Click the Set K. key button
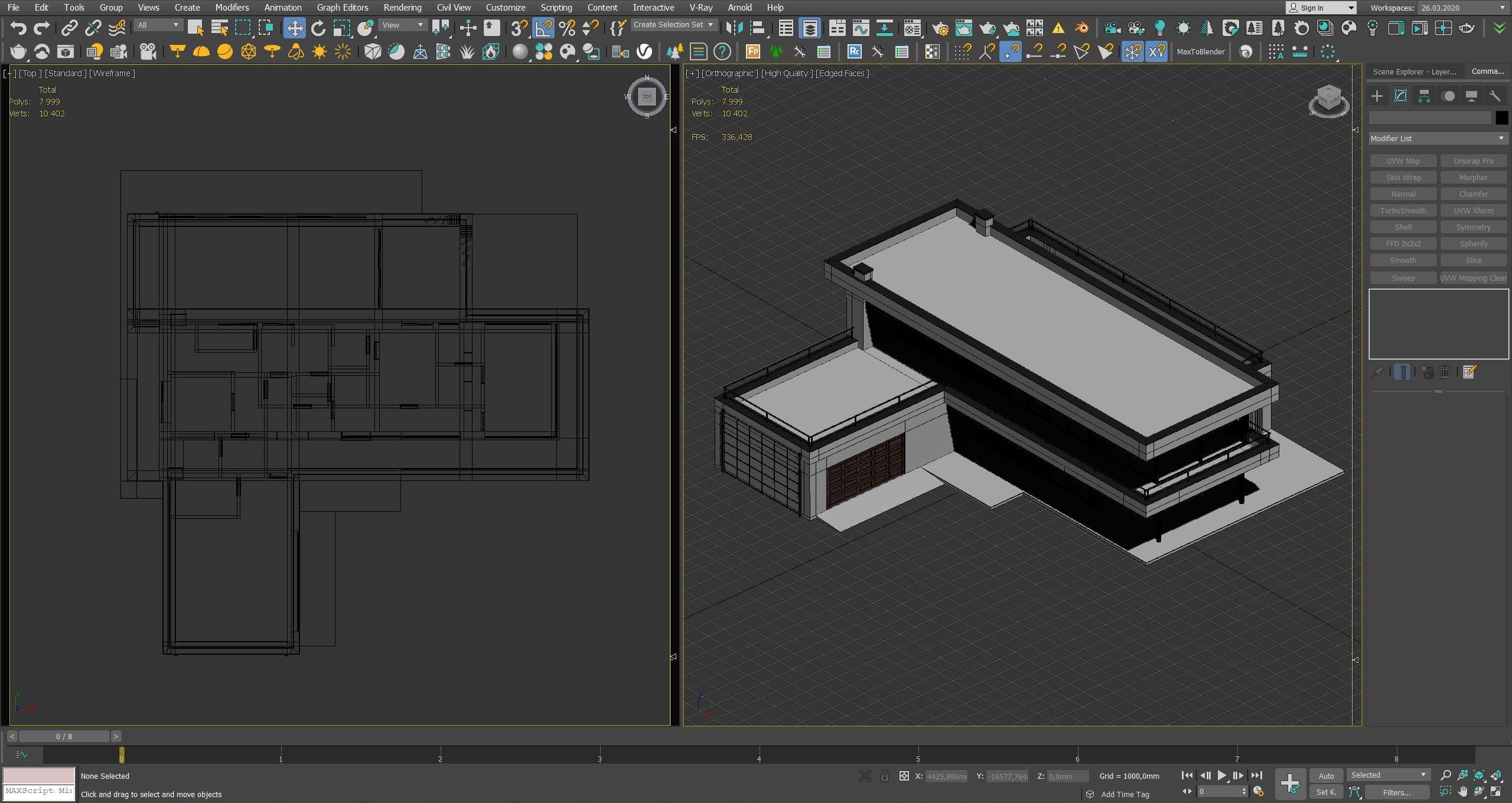The image size is (1512, 803). tap(1326, 792)
